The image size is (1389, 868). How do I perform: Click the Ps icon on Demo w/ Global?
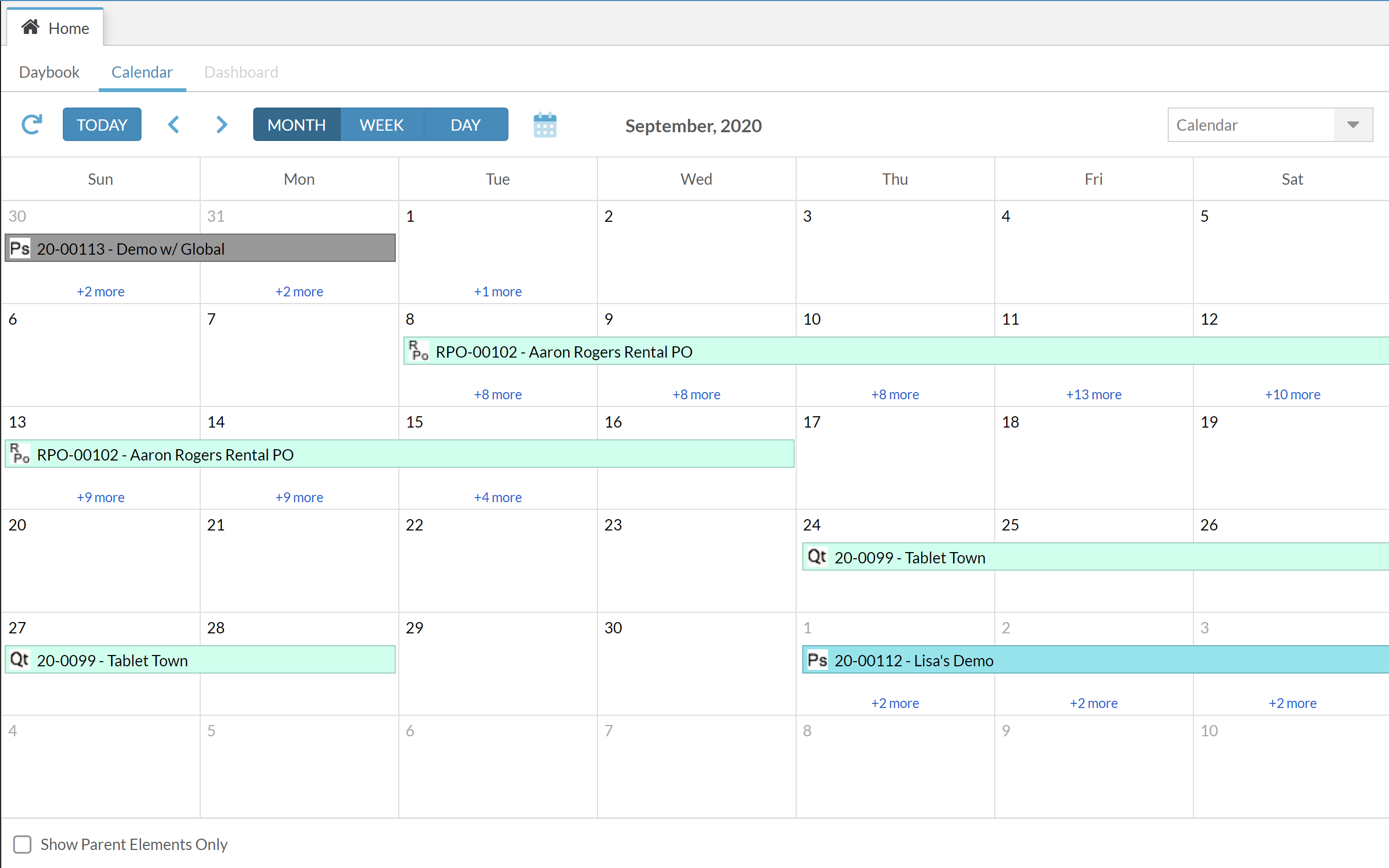(20, 249)
